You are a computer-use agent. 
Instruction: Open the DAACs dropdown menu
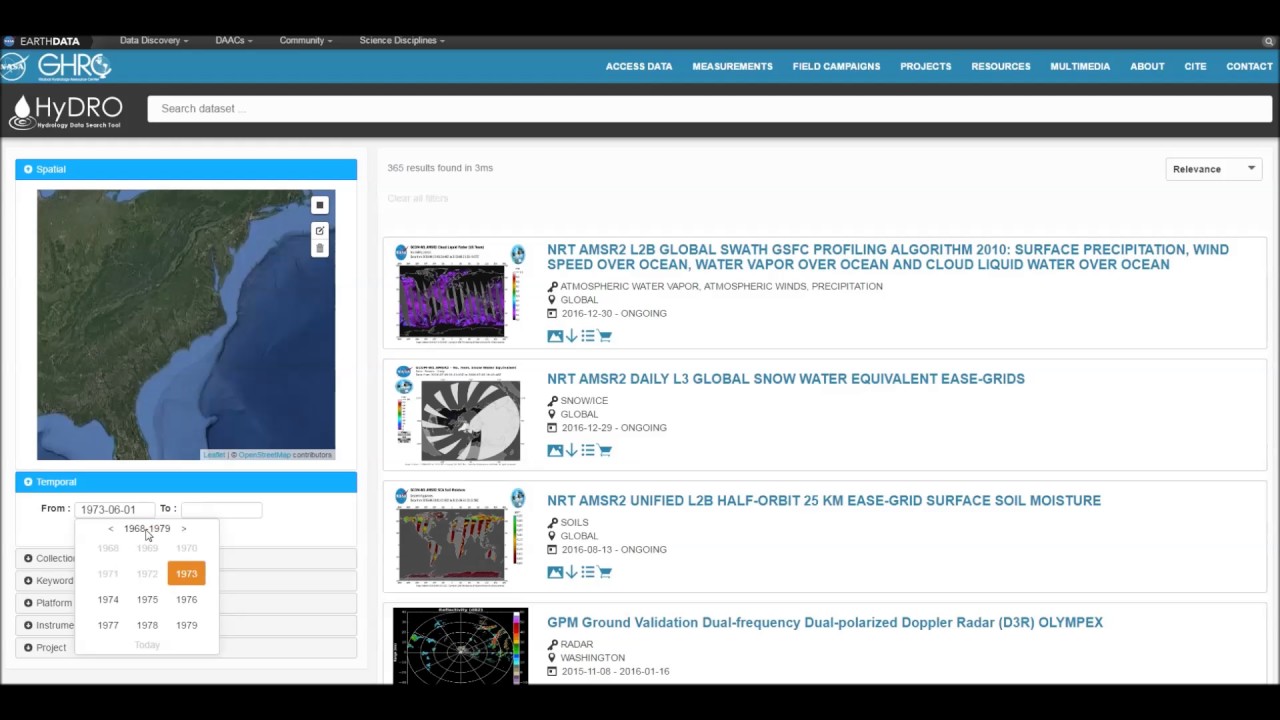click(x=234, y=41)
